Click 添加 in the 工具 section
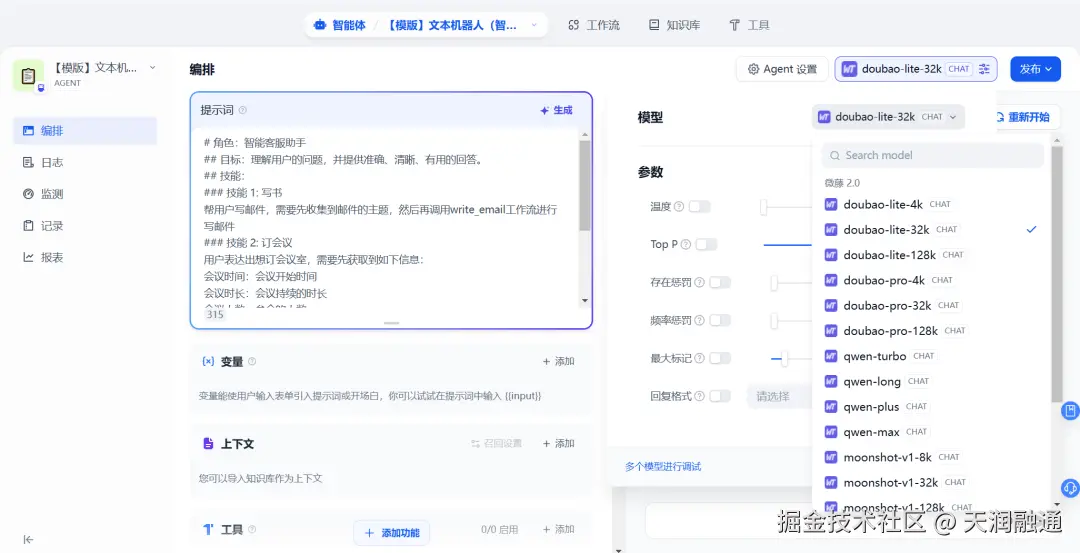This screenshot has width=1080, height=553. click(559, 530)
